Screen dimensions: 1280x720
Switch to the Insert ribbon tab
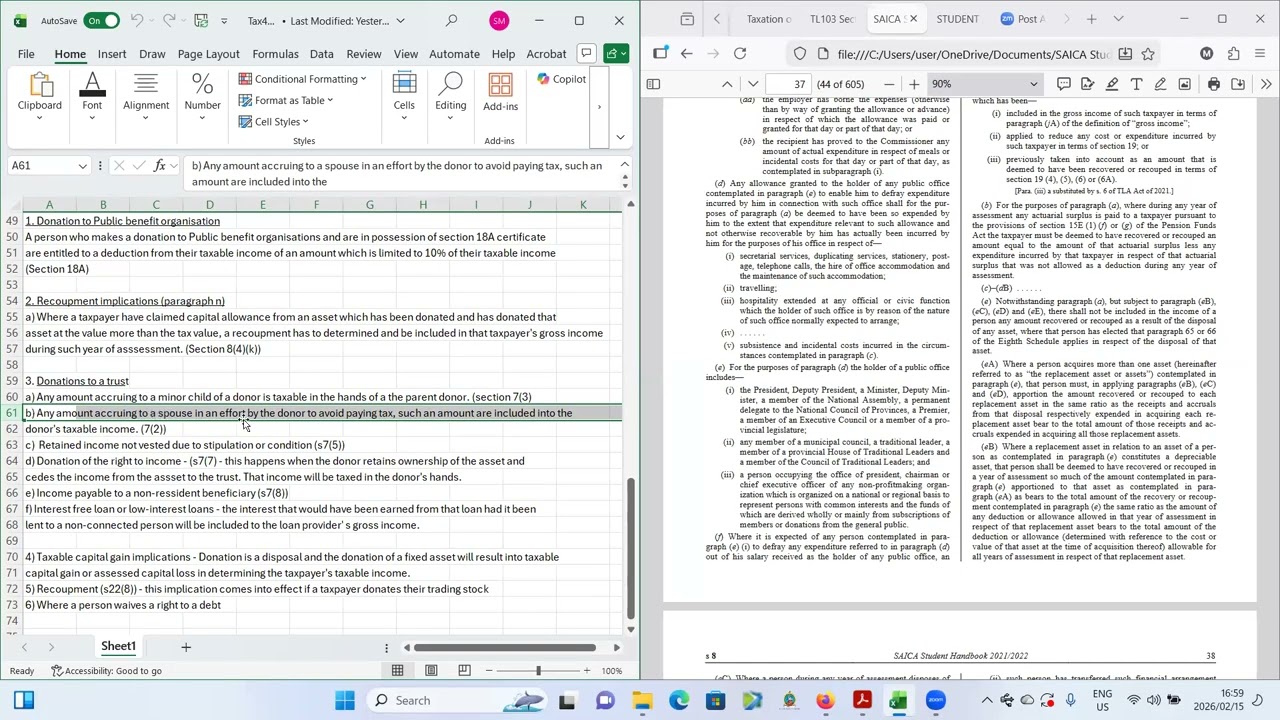tap(112, 54)
